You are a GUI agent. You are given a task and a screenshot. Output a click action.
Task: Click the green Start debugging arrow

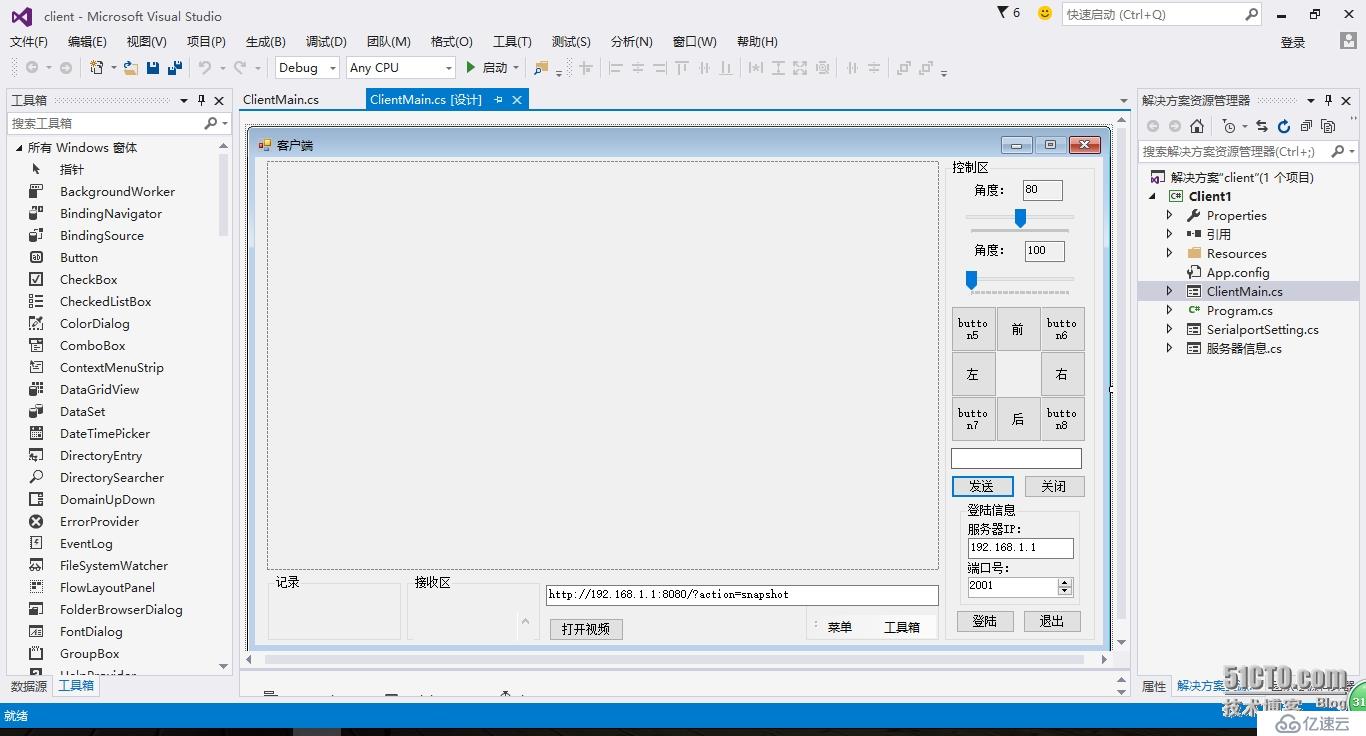[x=470, y=67]
